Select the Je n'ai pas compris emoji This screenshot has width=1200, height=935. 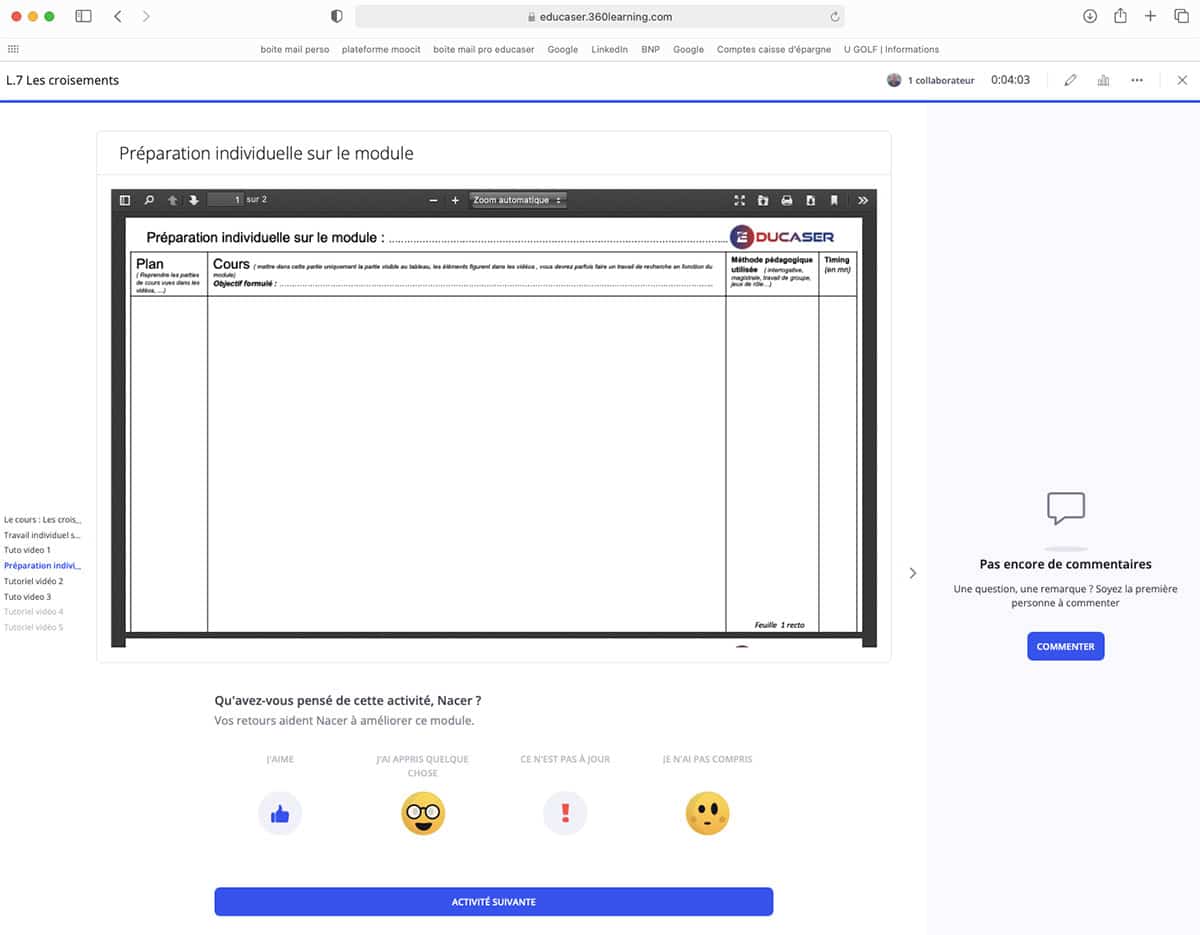pos(707,814)
